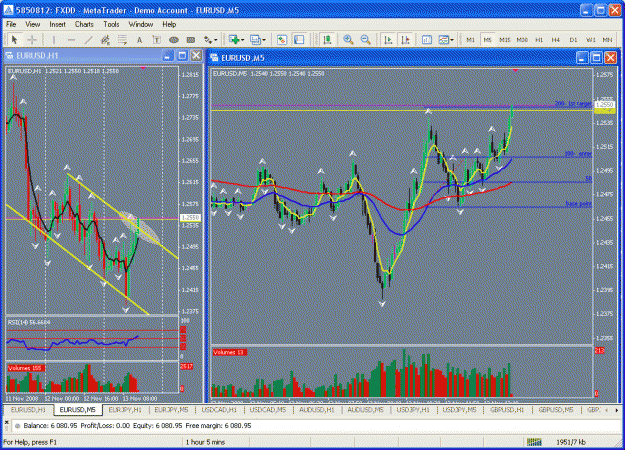625x450 pixels.
Task: Click the indicators list icon
Action: click(427, 40)
